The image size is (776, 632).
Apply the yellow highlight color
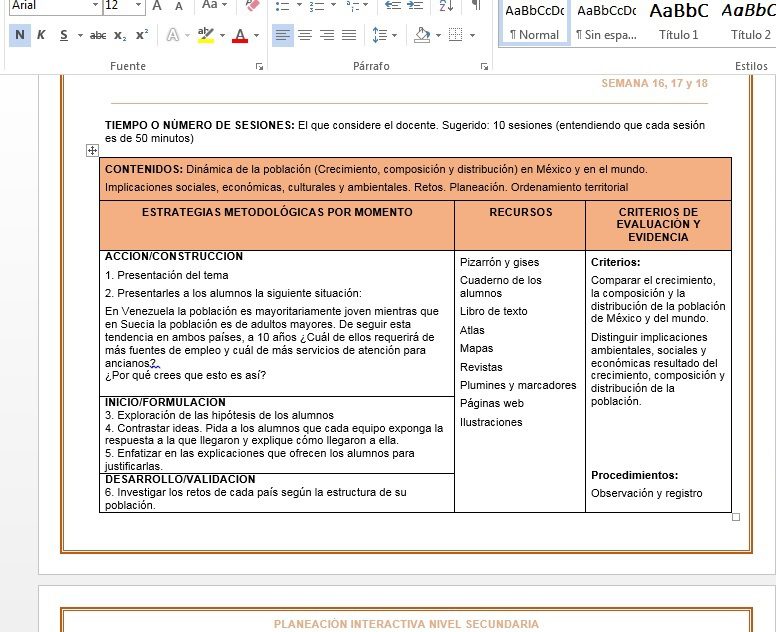pos(205,35)
